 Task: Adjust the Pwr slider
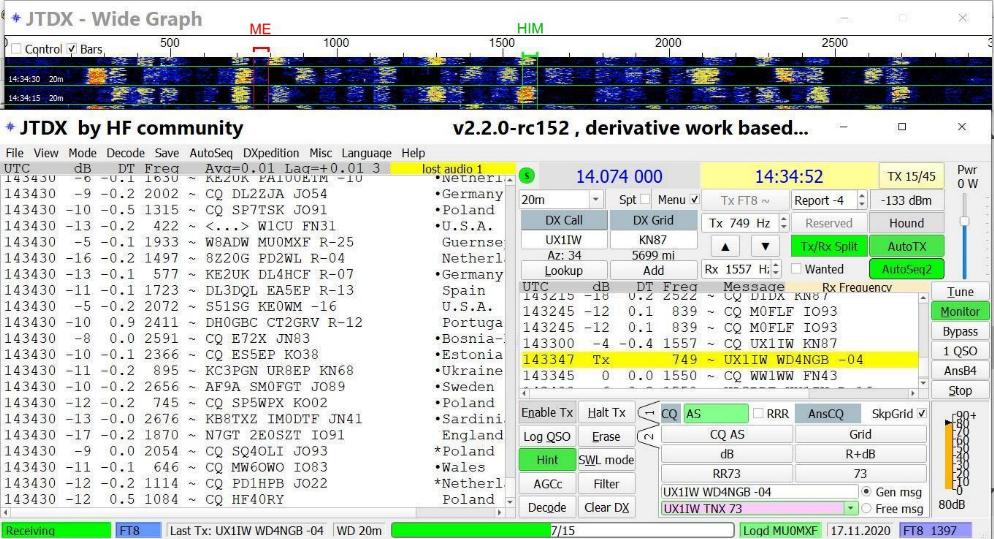964,221
